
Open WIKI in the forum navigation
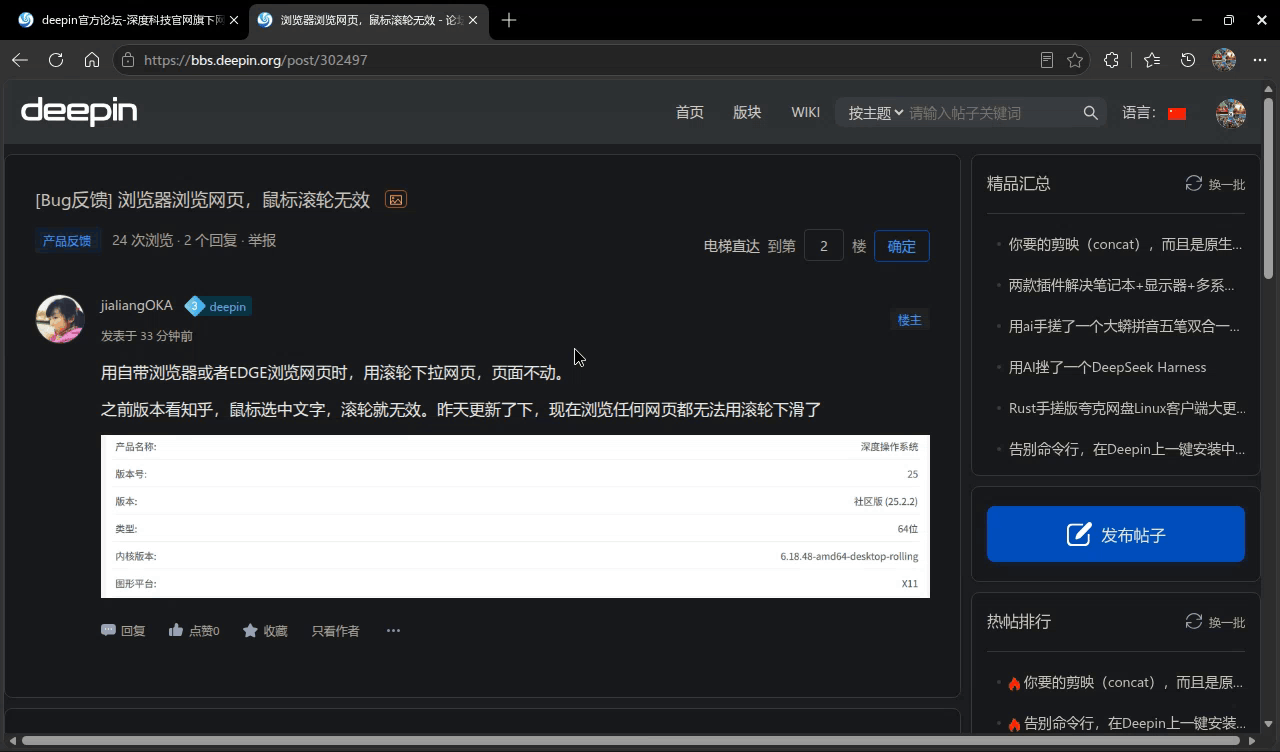pyautogui.click(x=805, y=112)
